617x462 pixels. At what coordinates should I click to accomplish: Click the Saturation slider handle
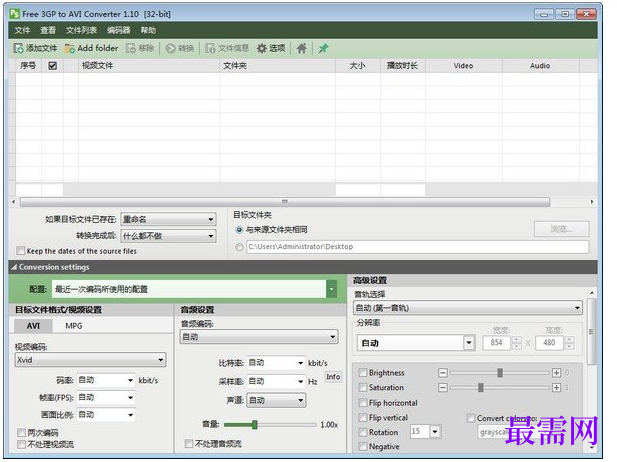coord(480,388)
